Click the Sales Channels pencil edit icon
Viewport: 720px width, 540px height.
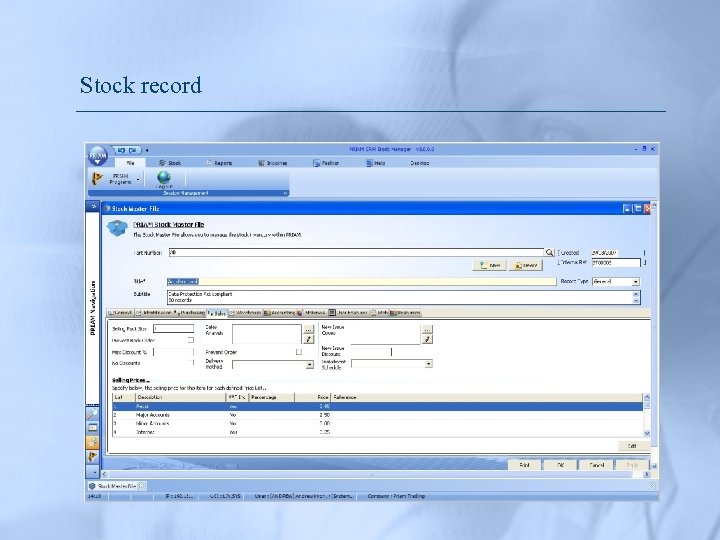pyautogui.click(x=309, y=339)
